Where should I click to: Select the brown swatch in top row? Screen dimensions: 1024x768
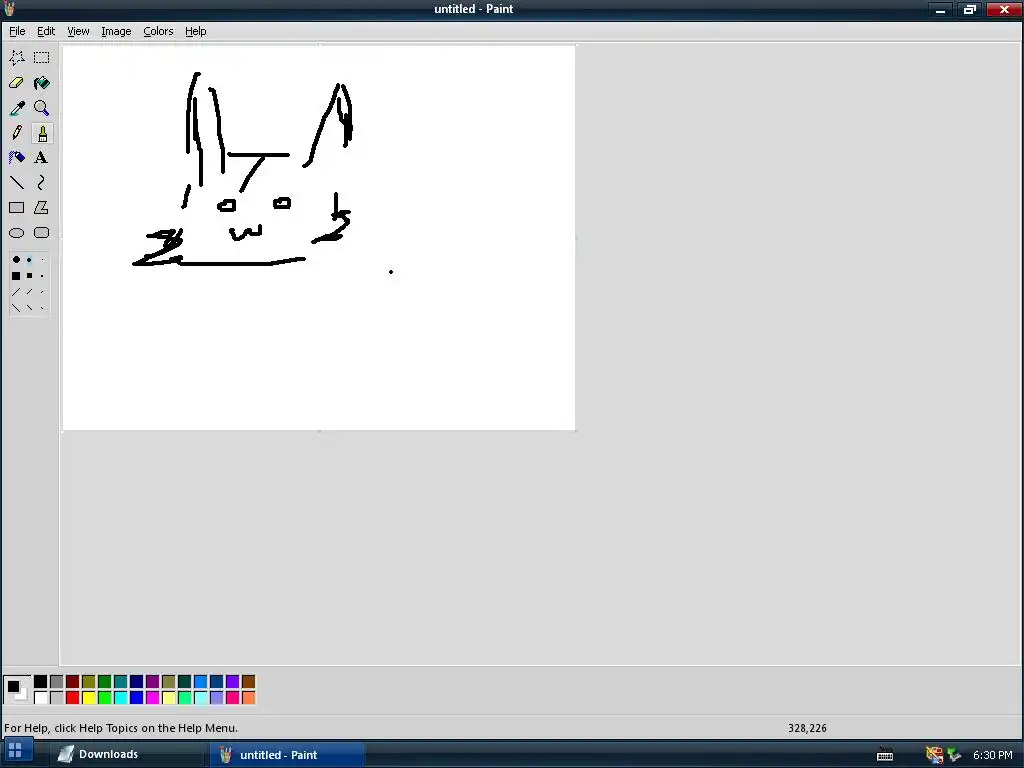tap(248, 682)
